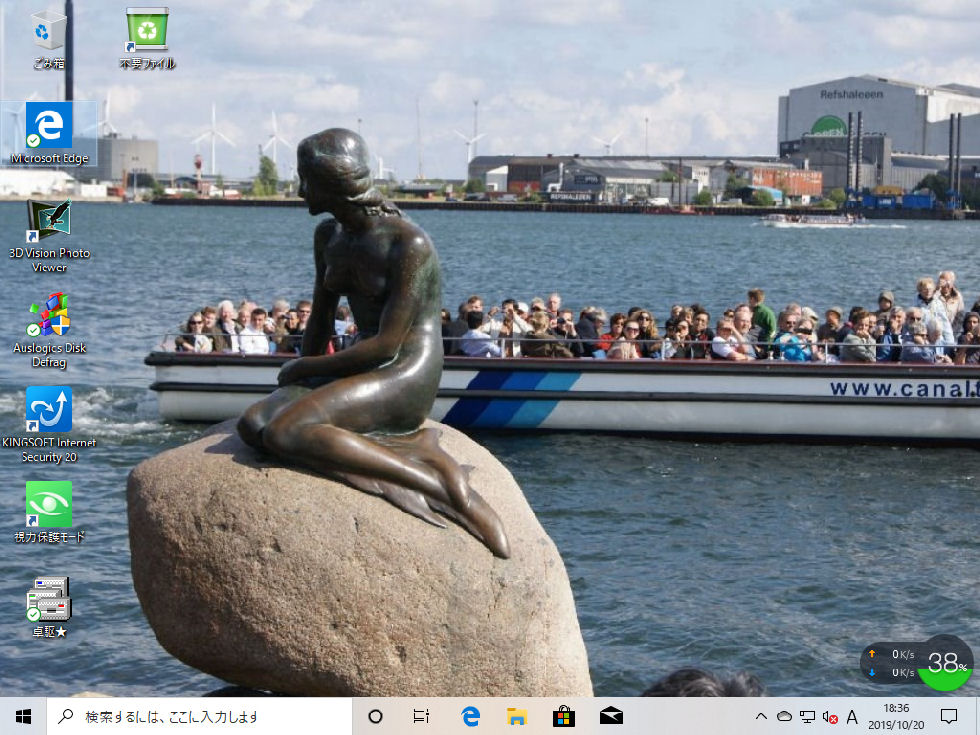Launch Edge from the taskbar
This screenshot has height=735, width=980.
coord(470,716)
